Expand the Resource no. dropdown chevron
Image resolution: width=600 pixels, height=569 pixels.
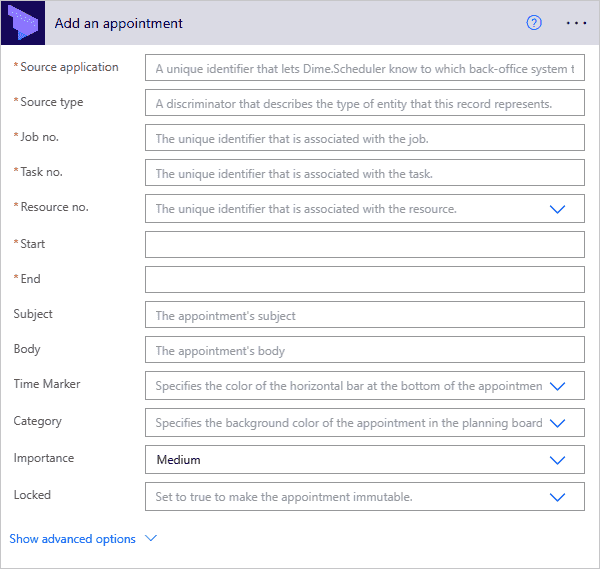tap(557, 209)
